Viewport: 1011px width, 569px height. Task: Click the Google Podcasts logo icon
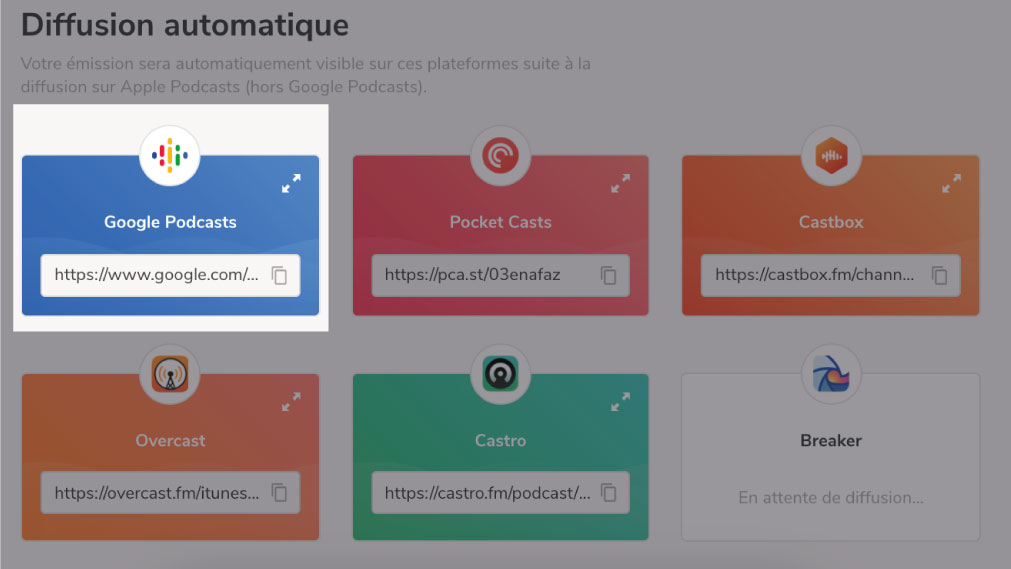pos(170,155)
